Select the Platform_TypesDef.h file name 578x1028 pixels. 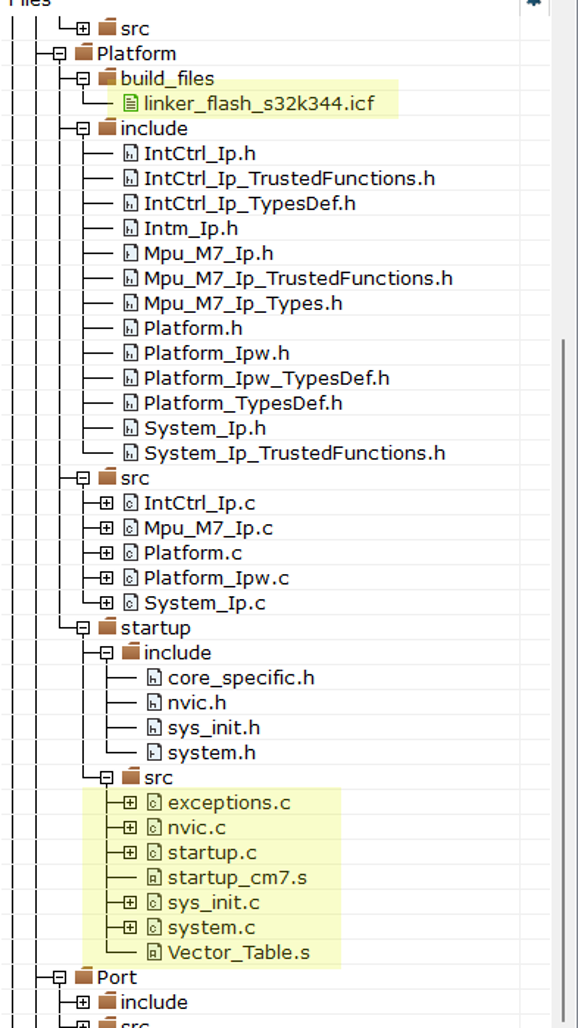pyautogui.click(x=243, y=403)
